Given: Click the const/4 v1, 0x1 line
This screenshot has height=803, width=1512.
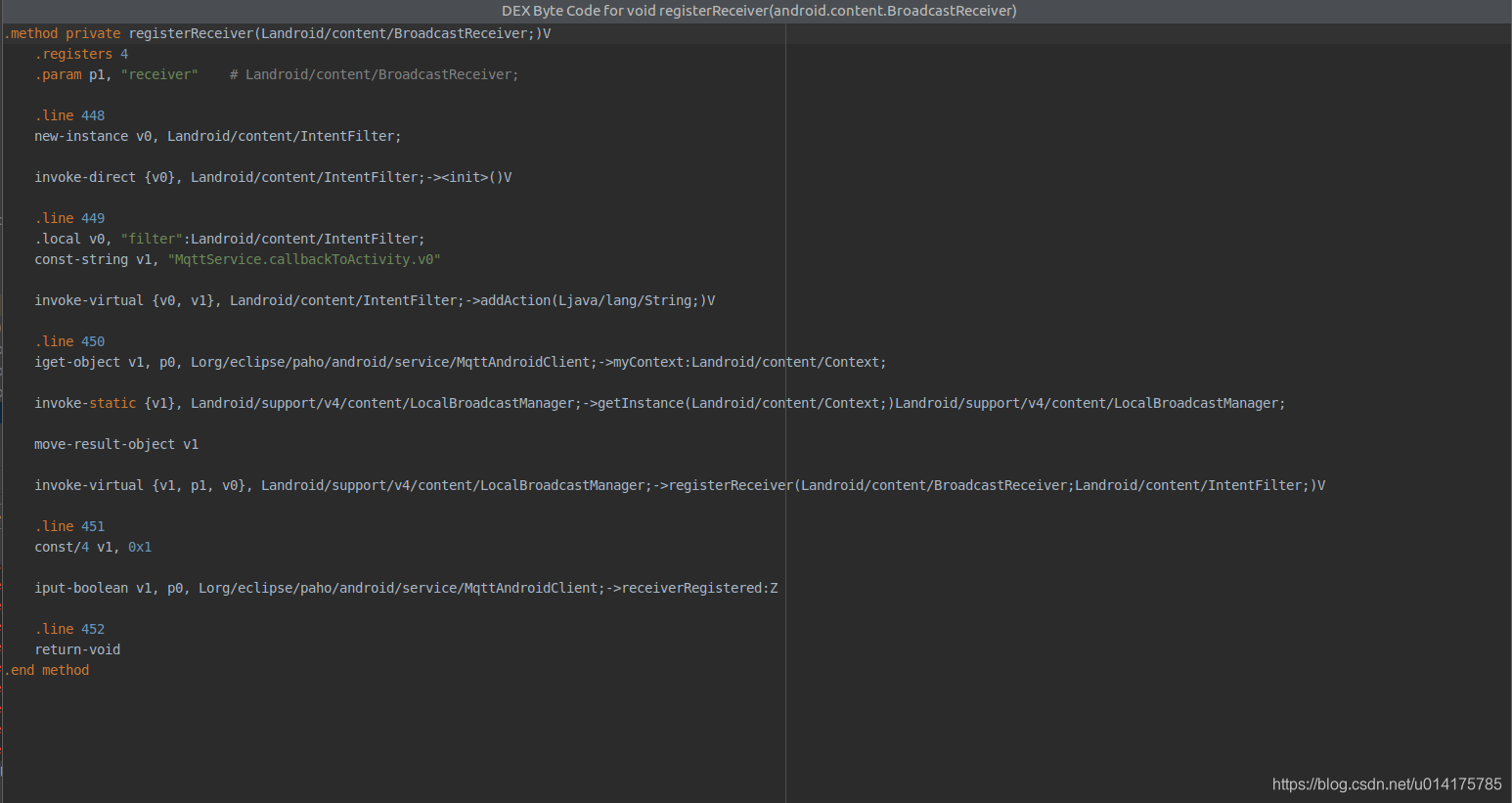Looking at the screenshot, I should 93,547.
